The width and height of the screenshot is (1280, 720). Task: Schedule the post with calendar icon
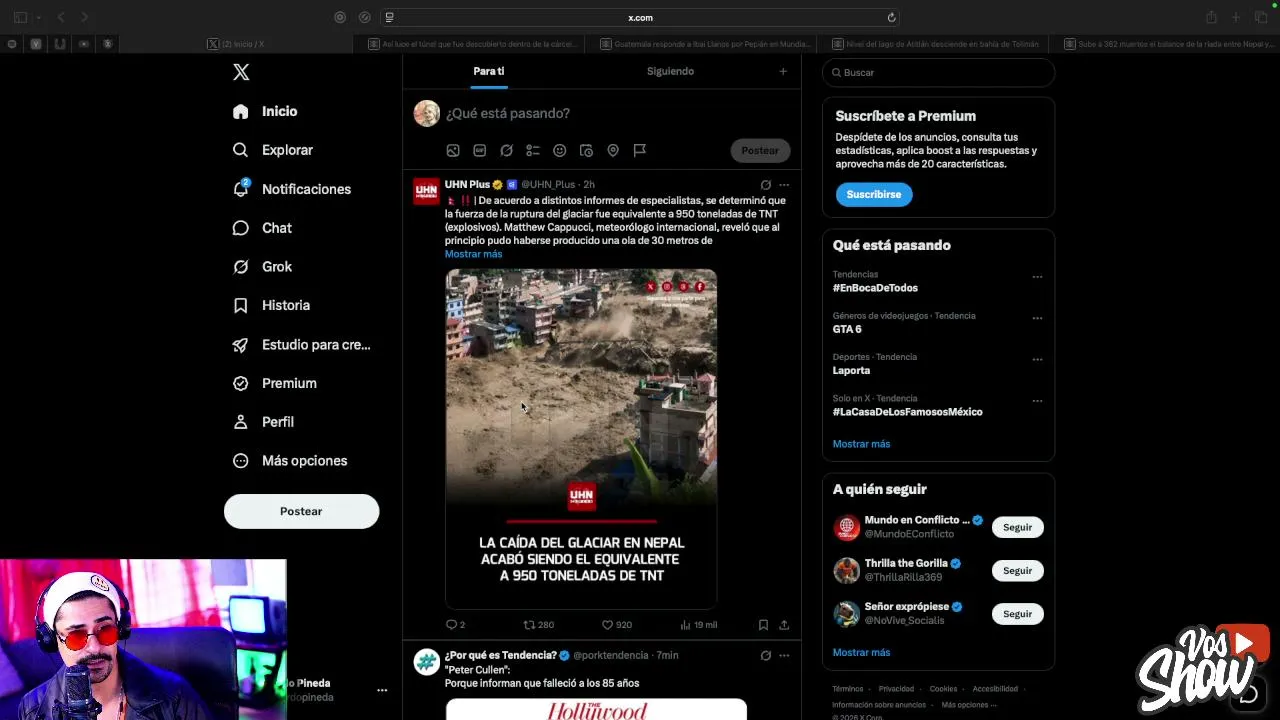click(x=586, y=150)
